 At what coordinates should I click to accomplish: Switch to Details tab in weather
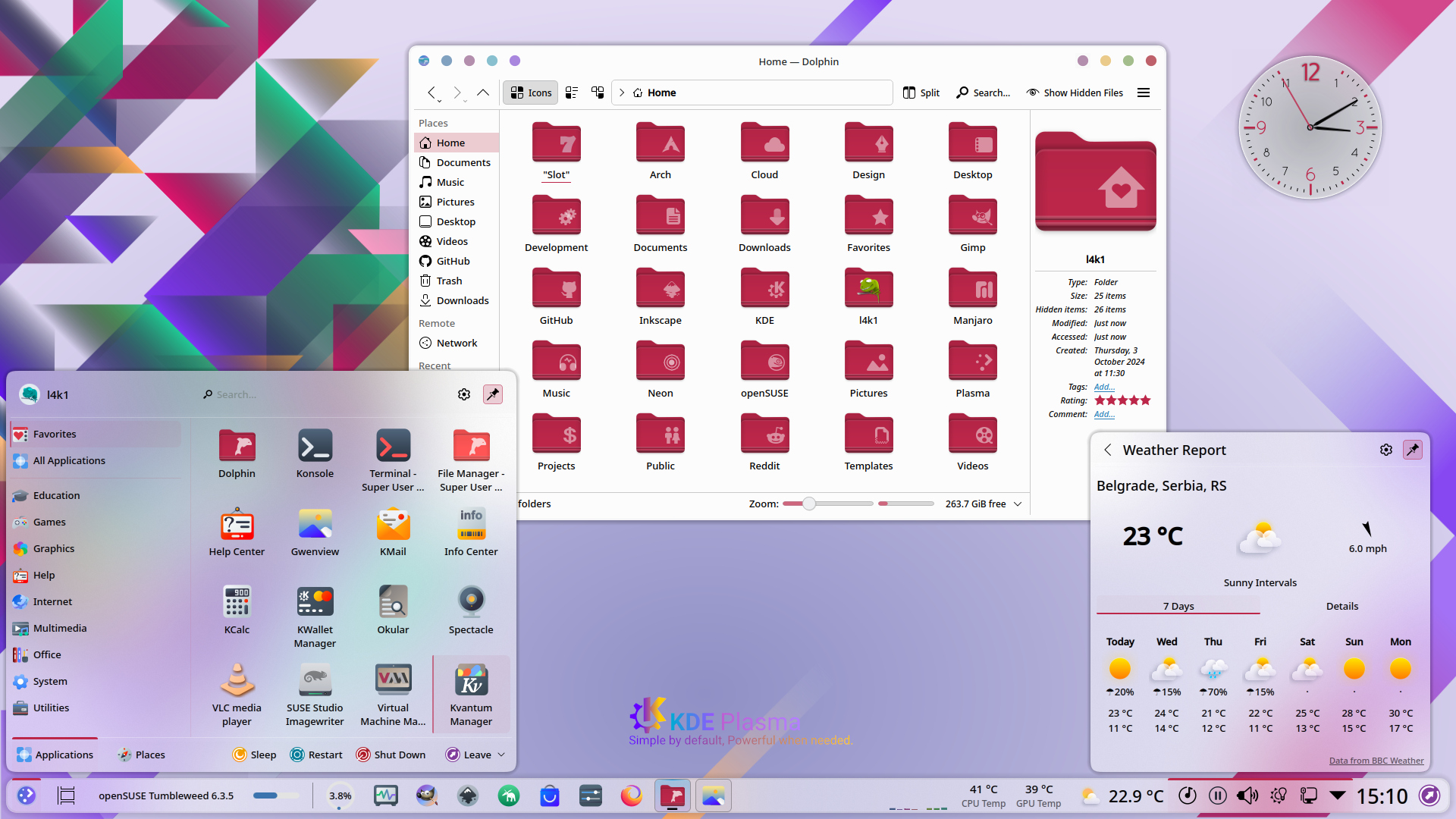click(1342, 606)
